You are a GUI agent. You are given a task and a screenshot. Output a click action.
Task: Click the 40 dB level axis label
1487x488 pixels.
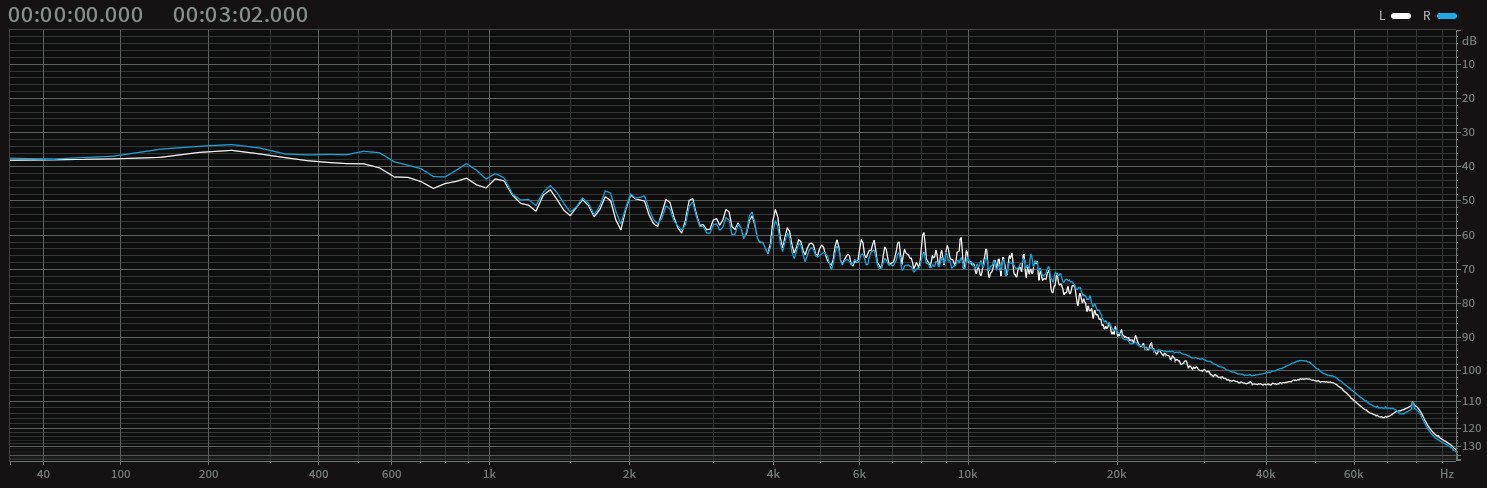(1469, 167)
